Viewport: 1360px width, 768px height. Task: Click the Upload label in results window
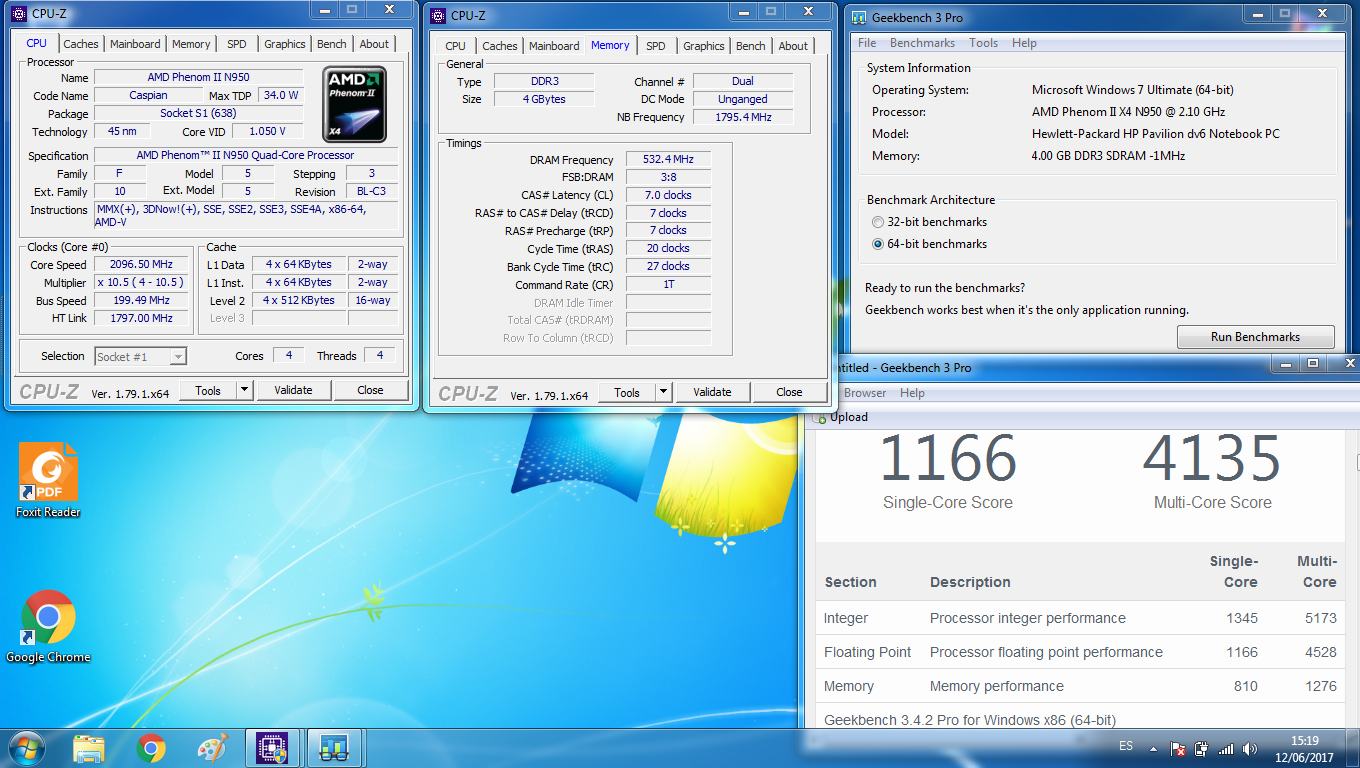(x=849, y=417)
